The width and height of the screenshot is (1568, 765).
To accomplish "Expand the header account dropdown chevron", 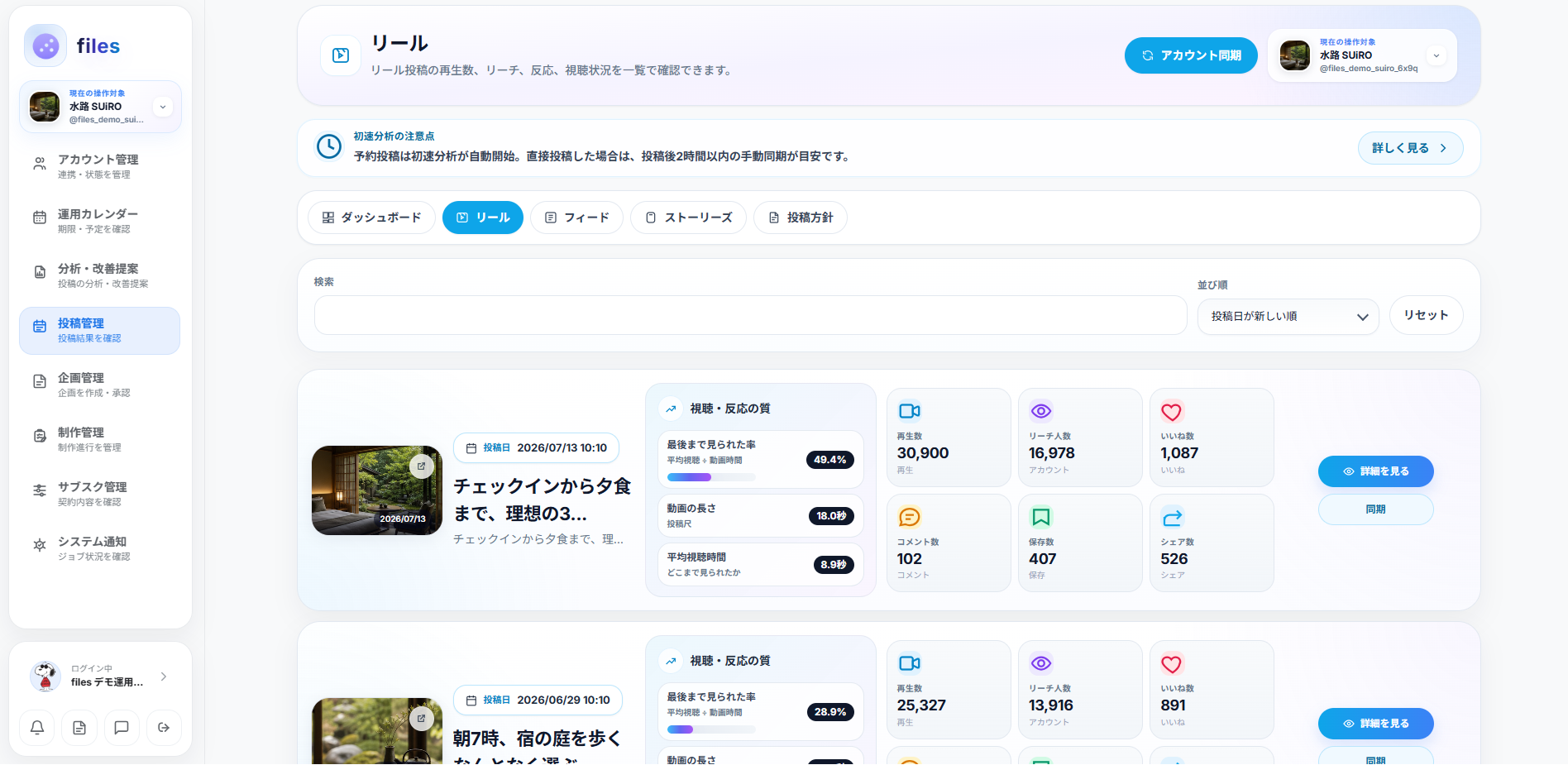I will 1437,55.
